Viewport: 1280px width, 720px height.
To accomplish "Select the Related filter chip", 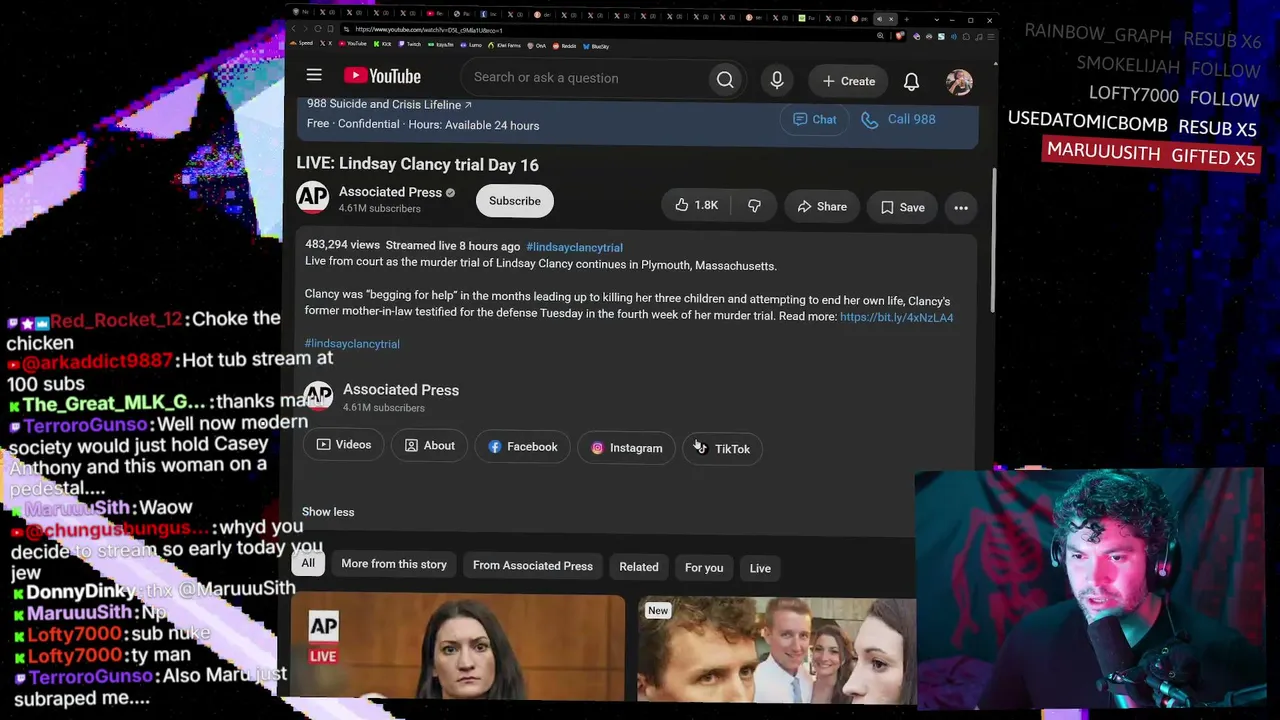I will tap(639, 567).
